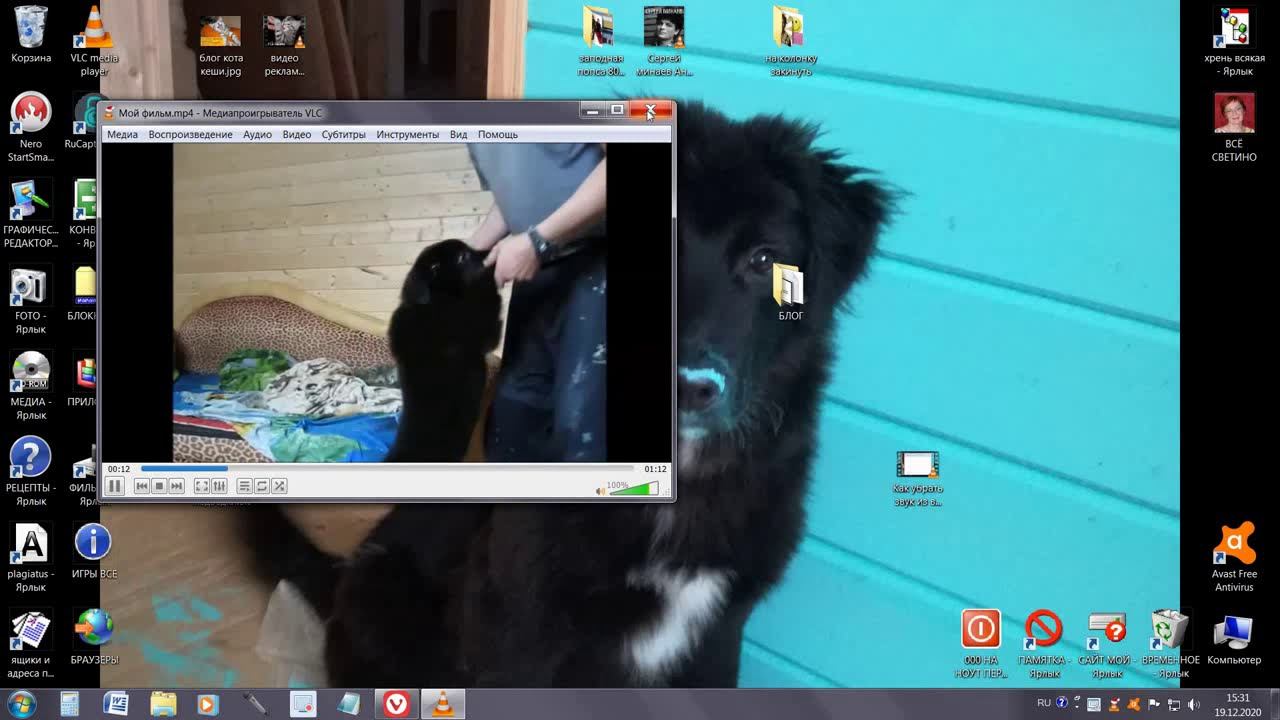Jump to previous media in VLC
The height and width of the screenshot is (720, 1280).
142,486
